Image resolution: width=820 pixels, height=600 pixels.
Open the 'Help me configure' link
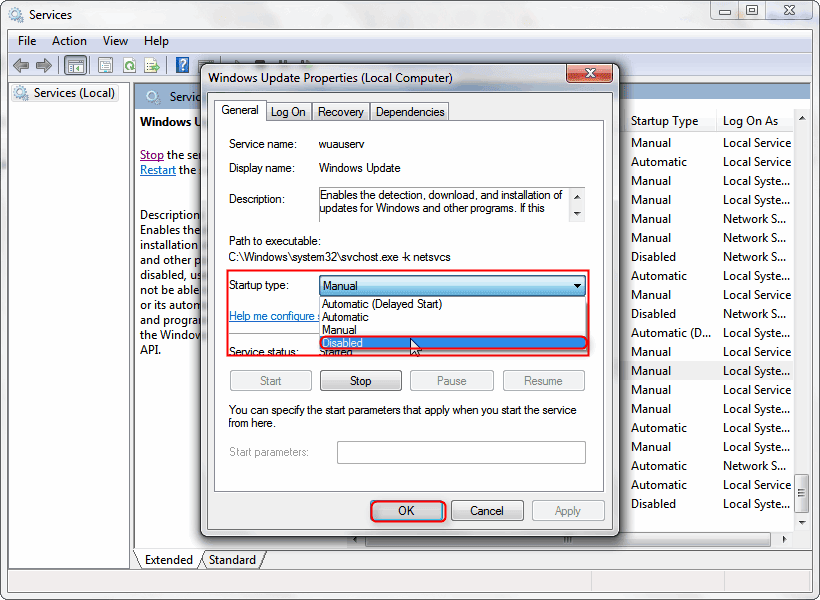[274, 316]
